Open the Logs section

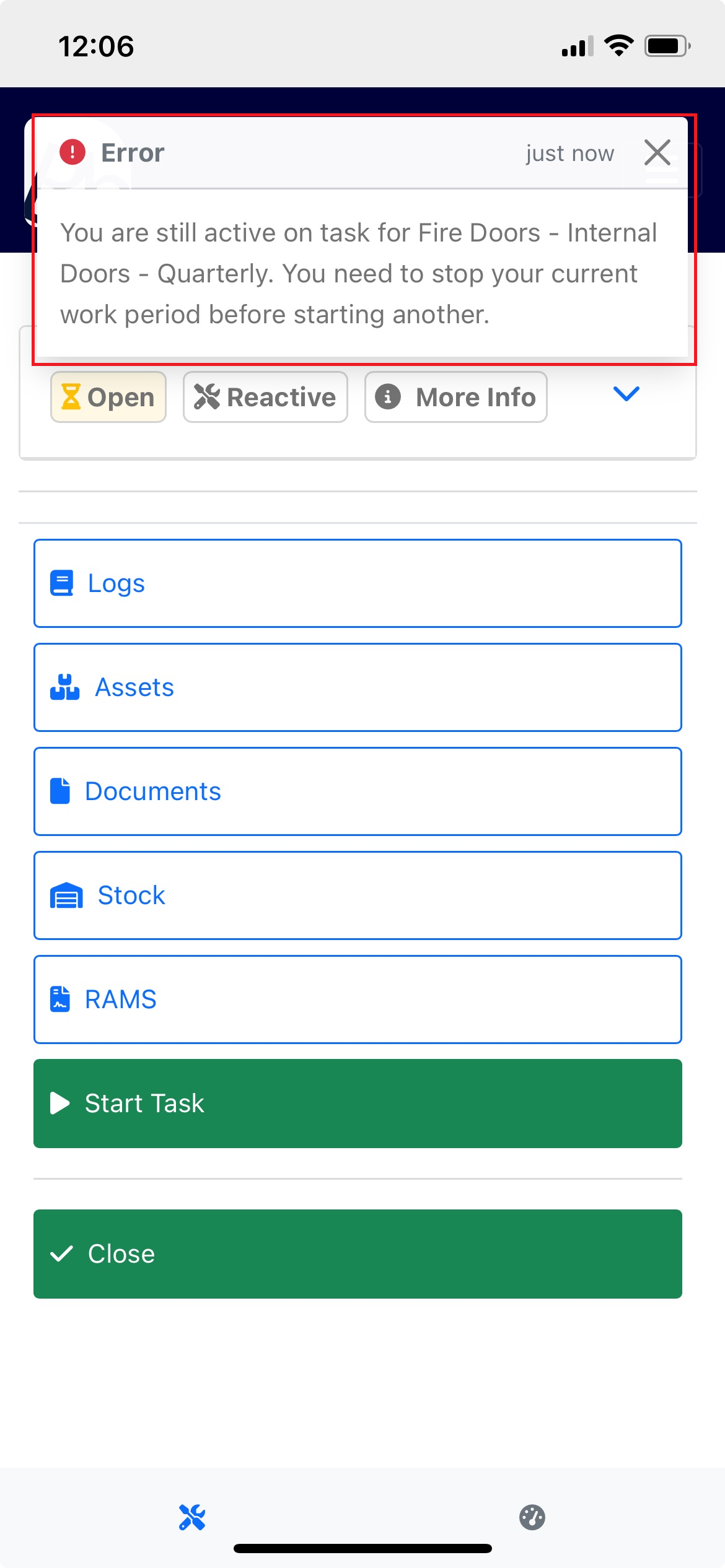pyautogui.click(x=358, y=583)
